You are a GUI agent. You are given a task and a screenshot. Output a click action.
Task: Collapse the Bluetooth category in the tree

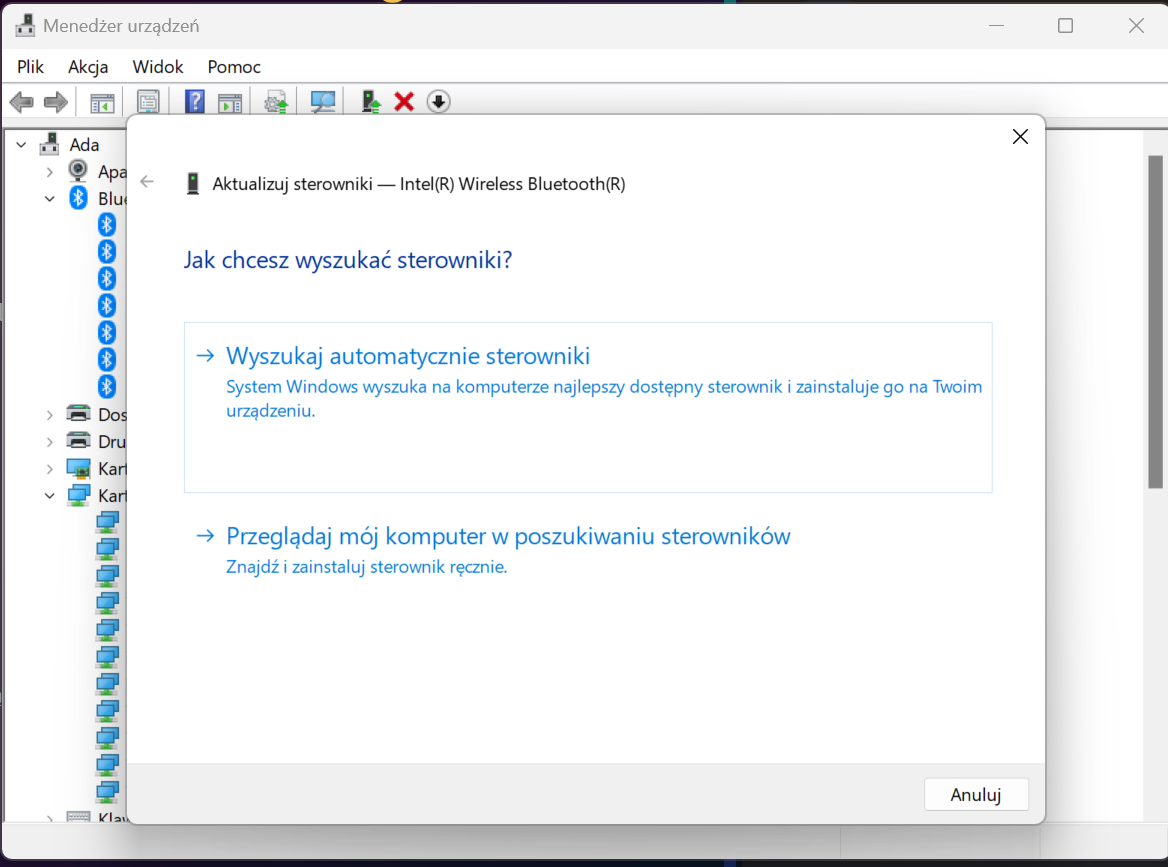[x=50, y=199]
